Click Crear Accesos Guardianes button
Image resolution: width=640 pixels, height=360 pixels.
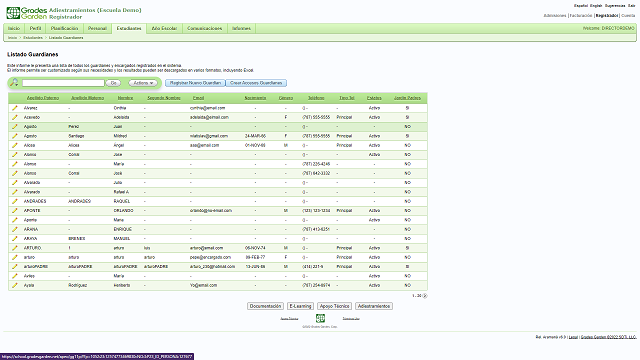[x=256, y=83]
